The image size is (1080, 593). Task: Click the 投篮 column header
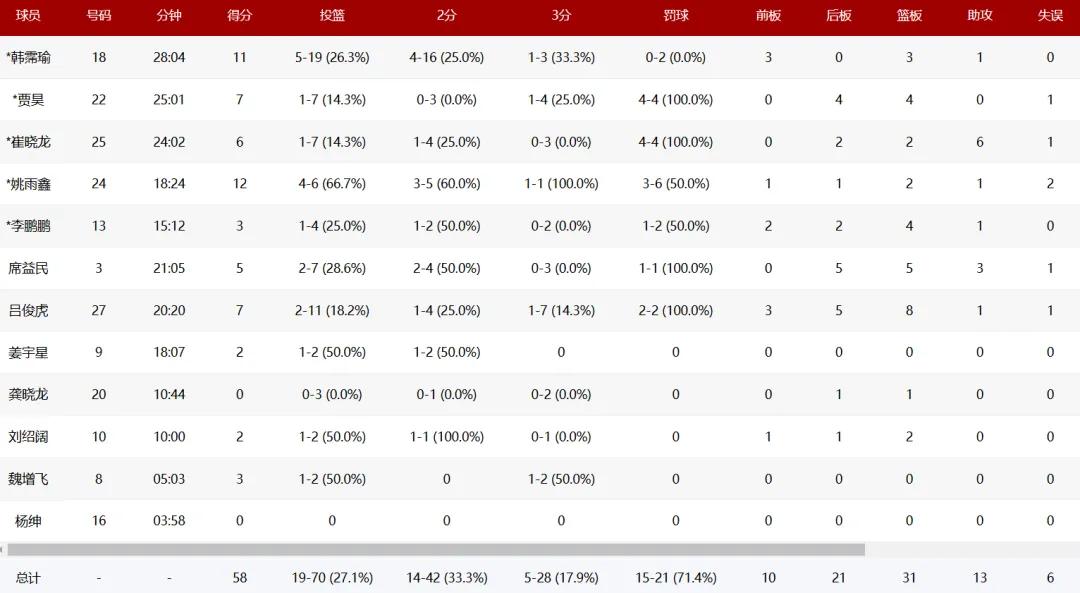pyautogui.click(x=332, y=16)
